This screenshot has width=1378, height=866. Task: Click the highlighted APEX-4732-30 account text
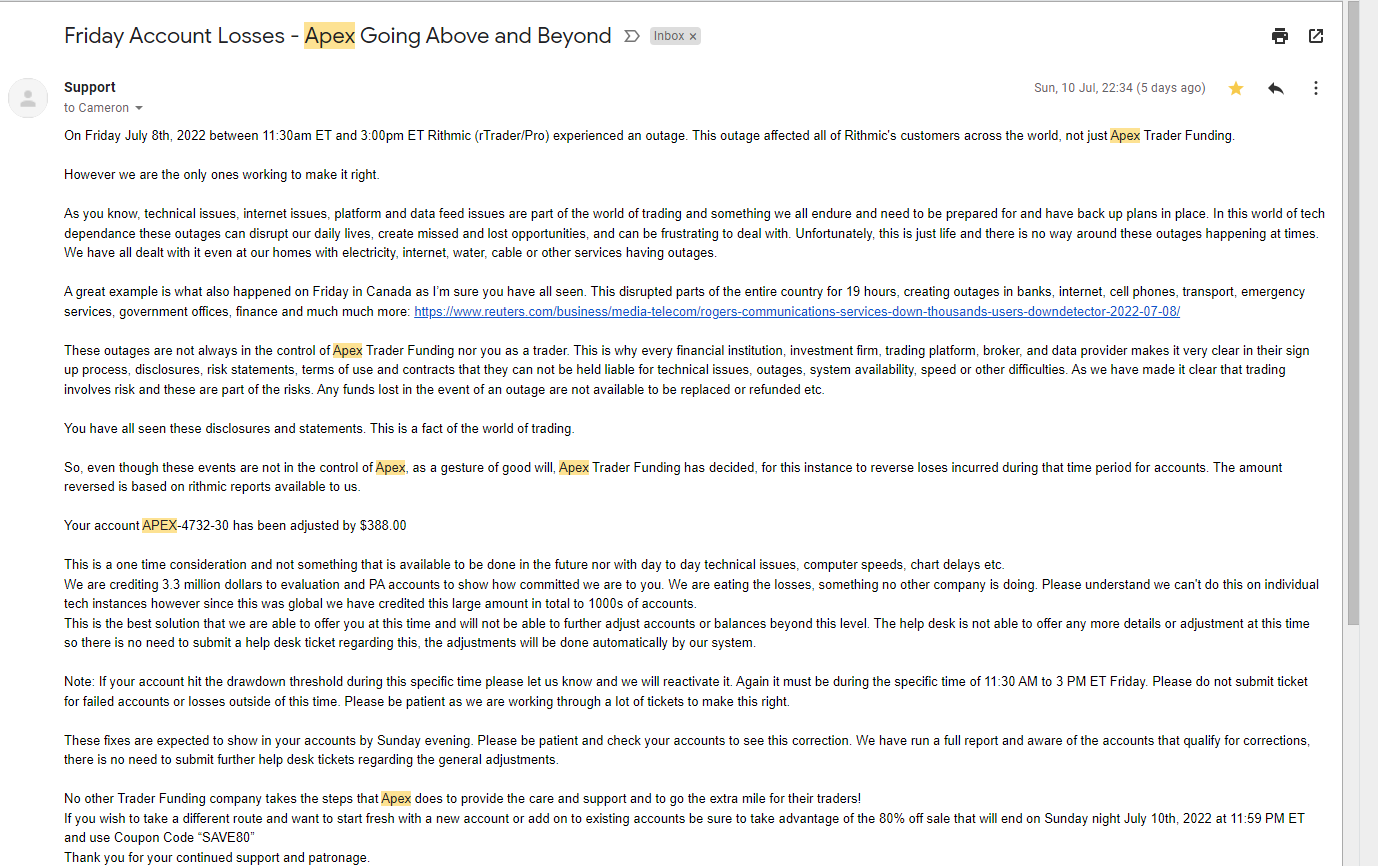click(186, 525)
